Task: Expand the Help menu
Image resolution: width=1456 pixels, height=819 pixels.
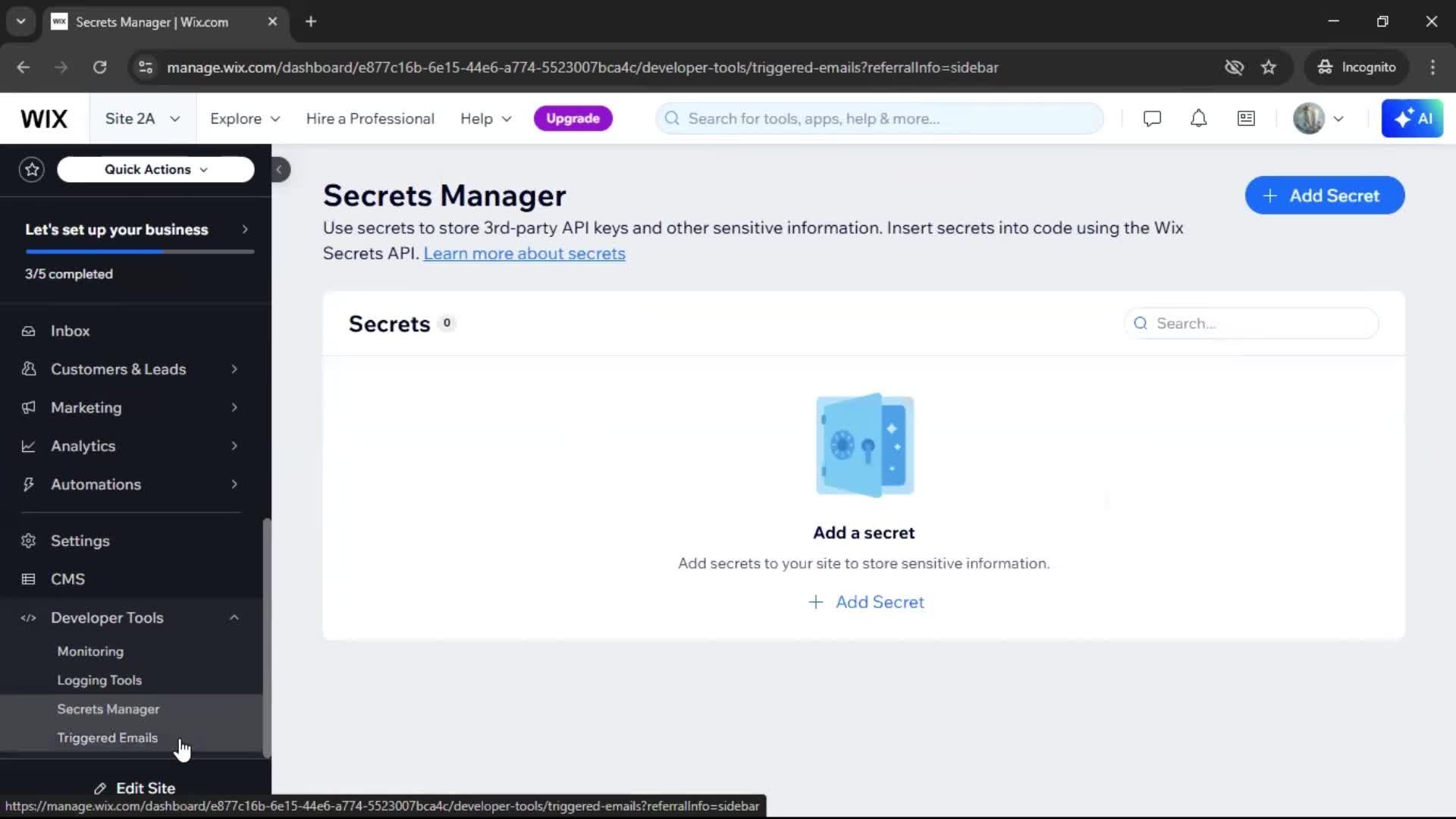Action: pyautogui.click(x=485, y=118)
